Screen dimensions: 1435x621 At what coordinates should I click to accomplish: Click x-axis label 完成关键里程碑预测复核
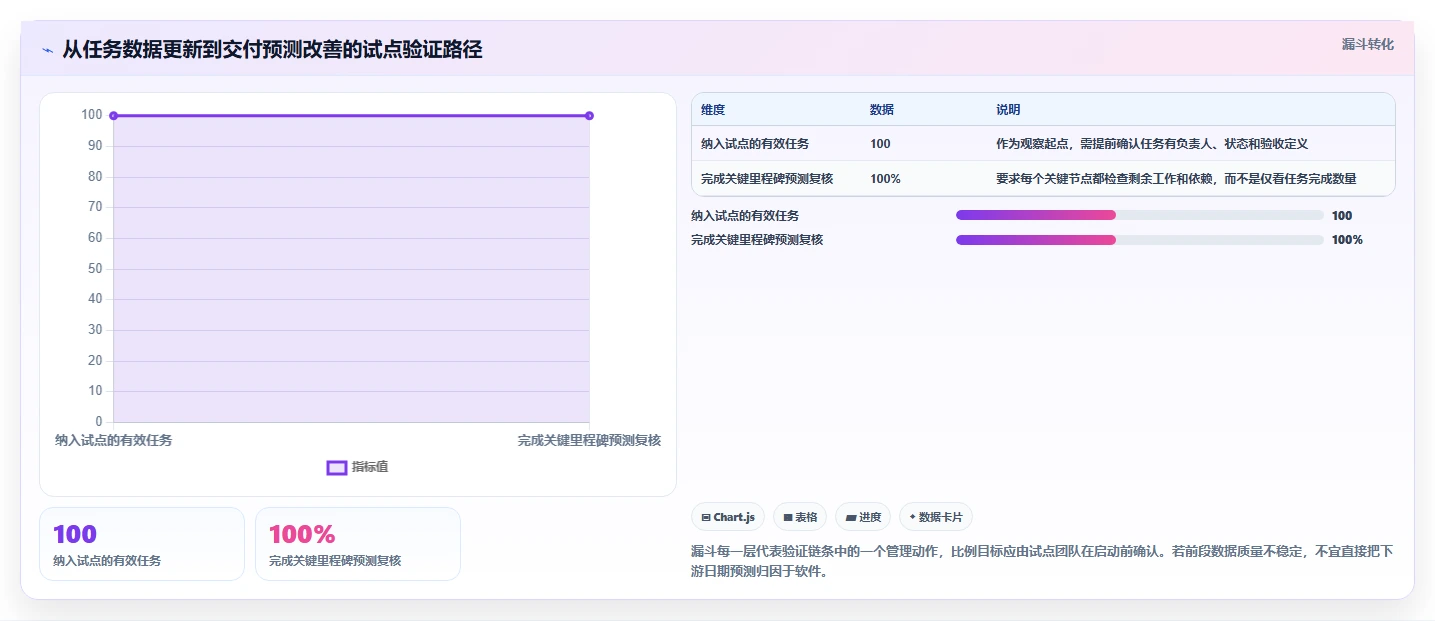tap(589, 440)
